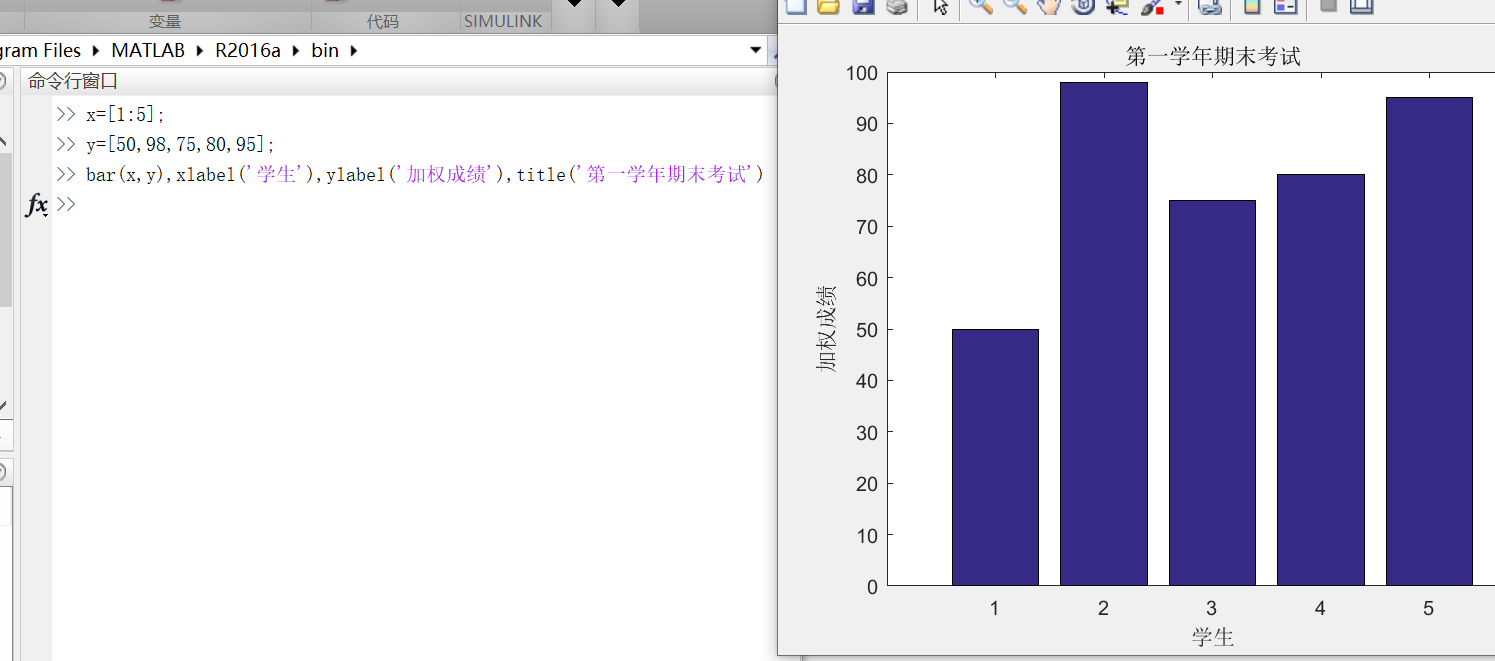1495x661 pixels.
Task: Click the bar for student 5
Action: click(1429, 341)
